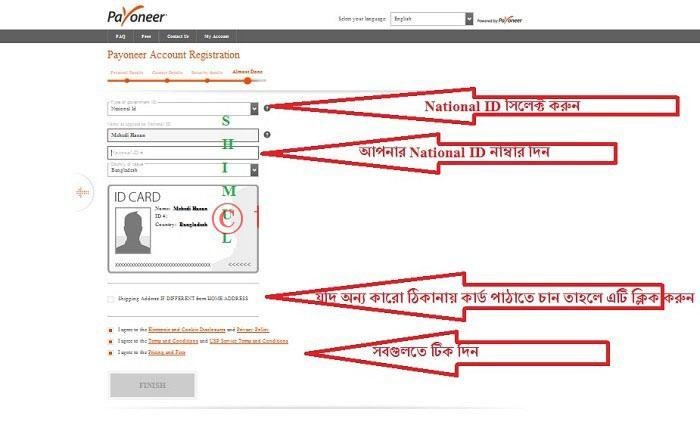This screenshot has width=700, height=422.
Task: Click the round orange icon at left edge
Action: click(82, 192)
